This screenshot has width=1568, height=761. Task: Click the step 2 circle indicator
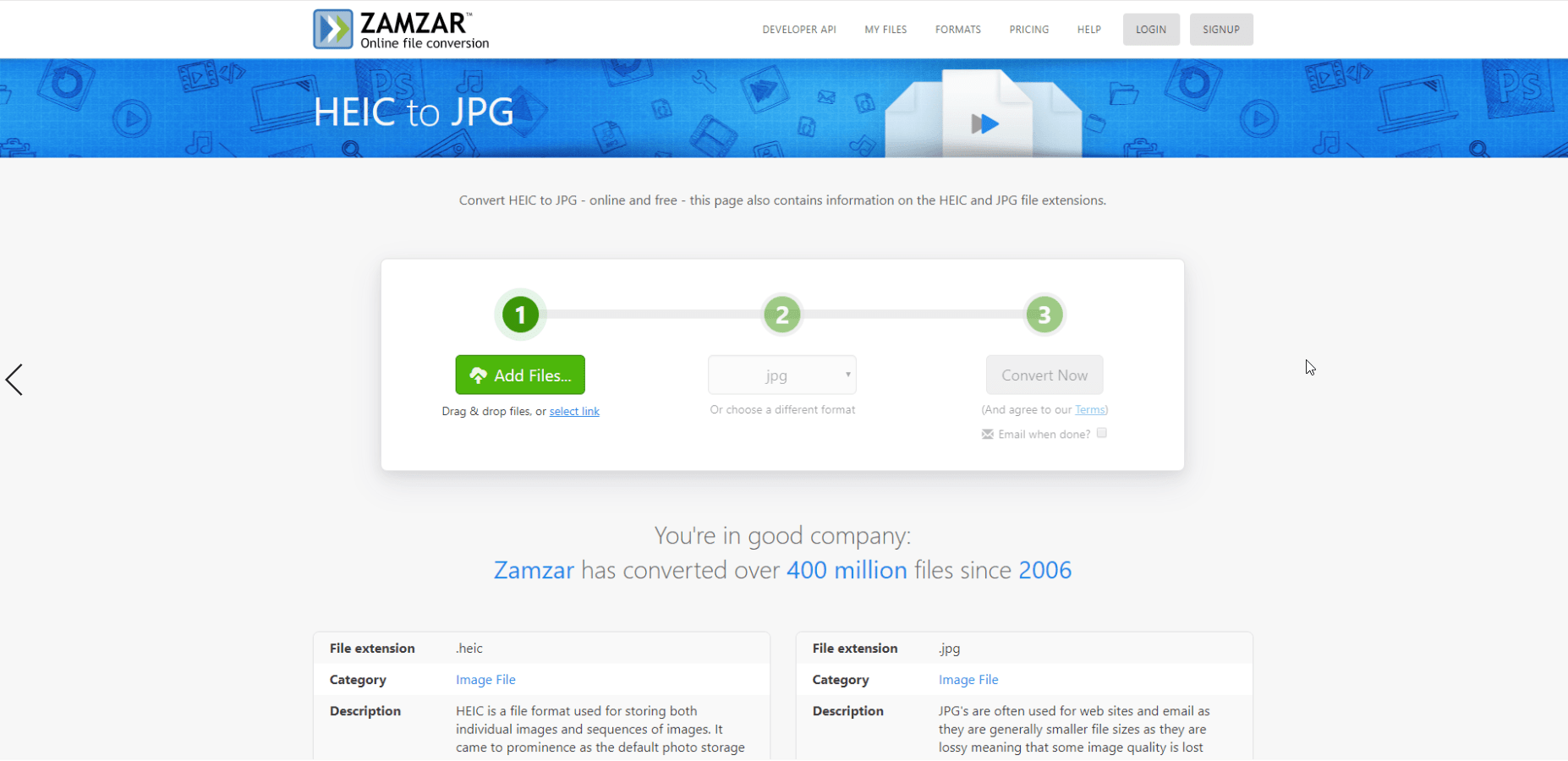pos(782,315)
